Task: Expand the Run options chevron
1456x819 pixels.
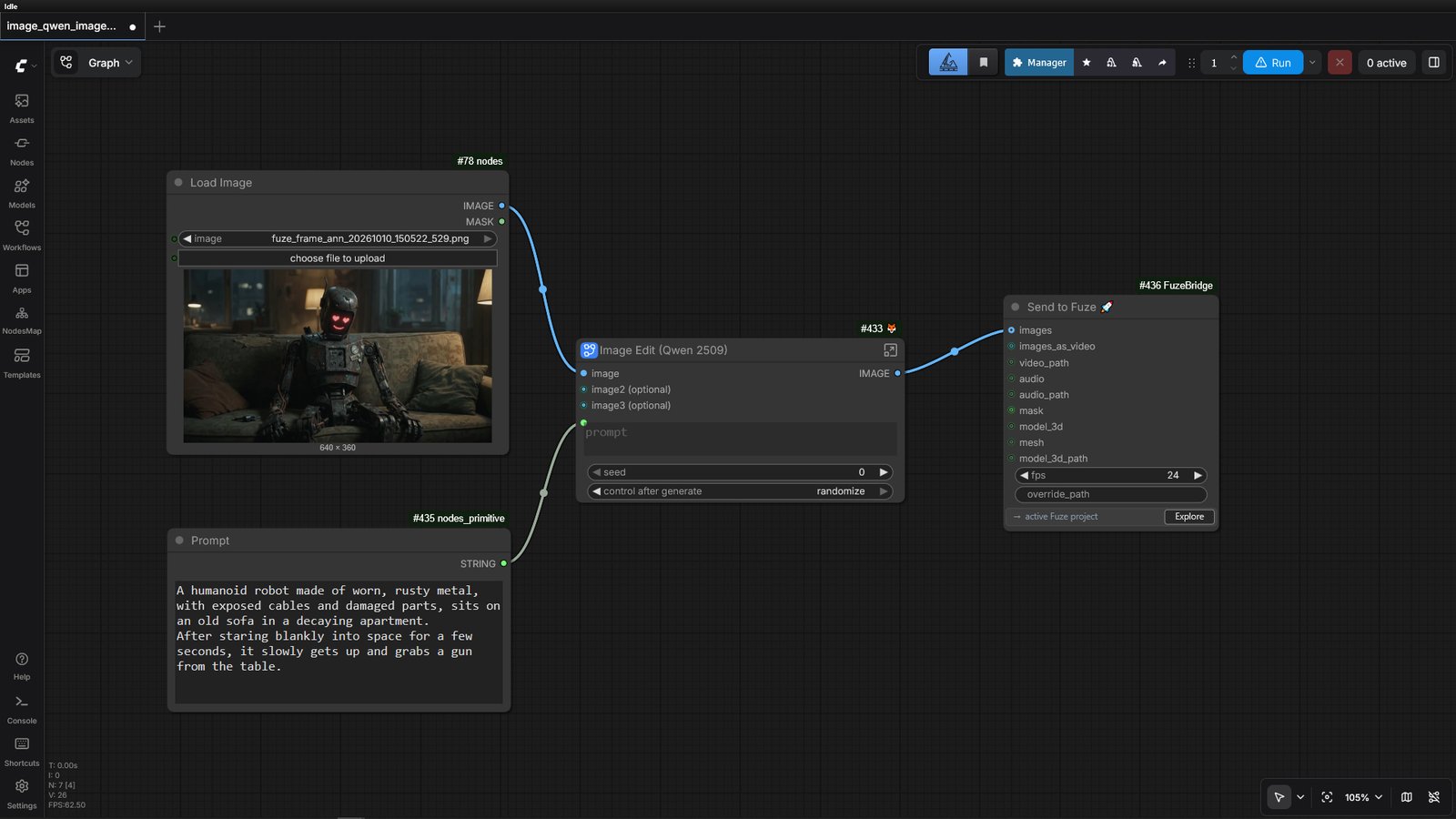Action: pyautogui.click(x=1312, y=63)
